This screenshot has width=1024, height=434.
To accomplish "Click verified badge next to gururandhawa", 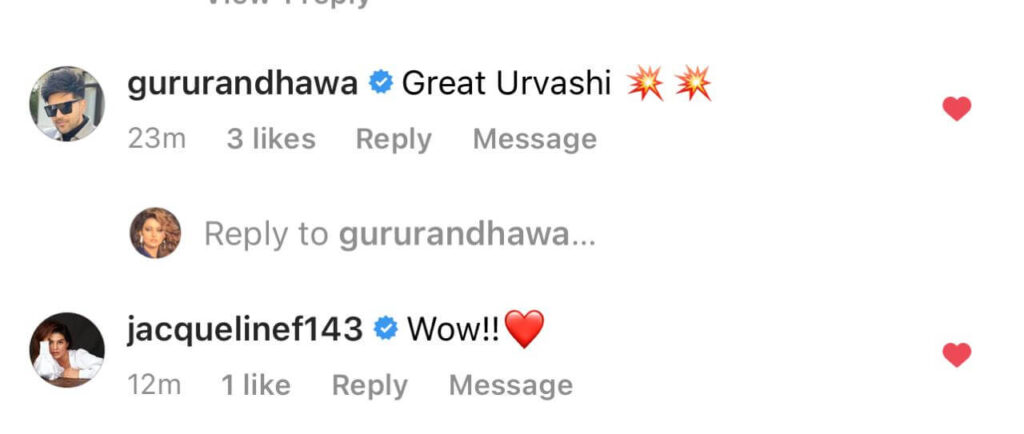I will tap(381, 83).
